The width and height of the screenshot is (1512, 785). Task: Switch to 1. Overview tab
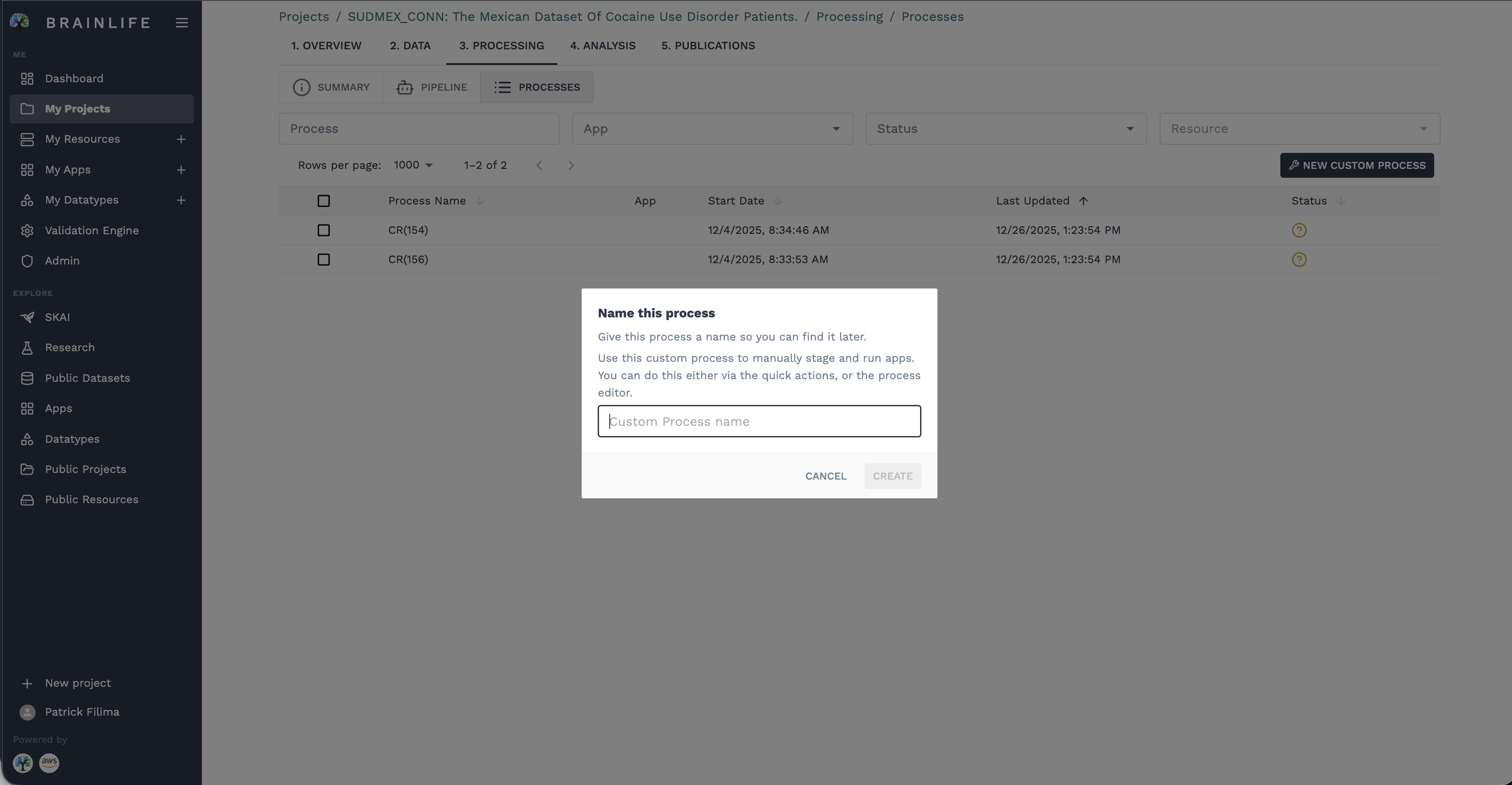326,46
